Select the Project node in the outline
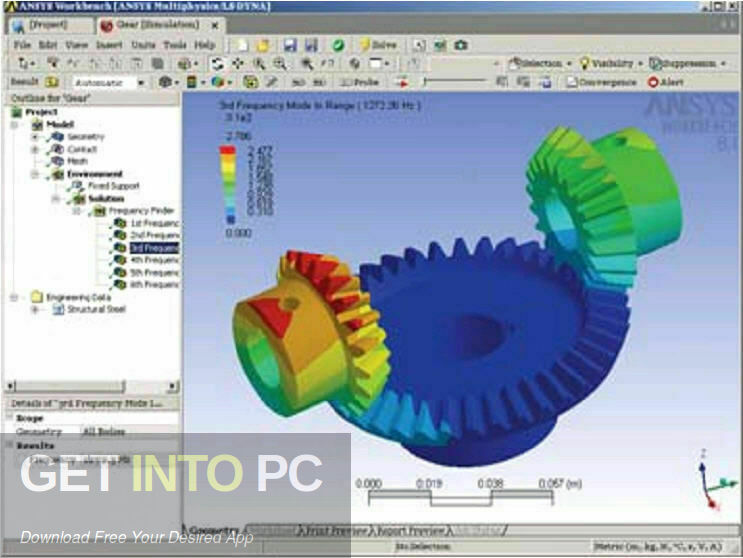 click(x=41, y=112)
